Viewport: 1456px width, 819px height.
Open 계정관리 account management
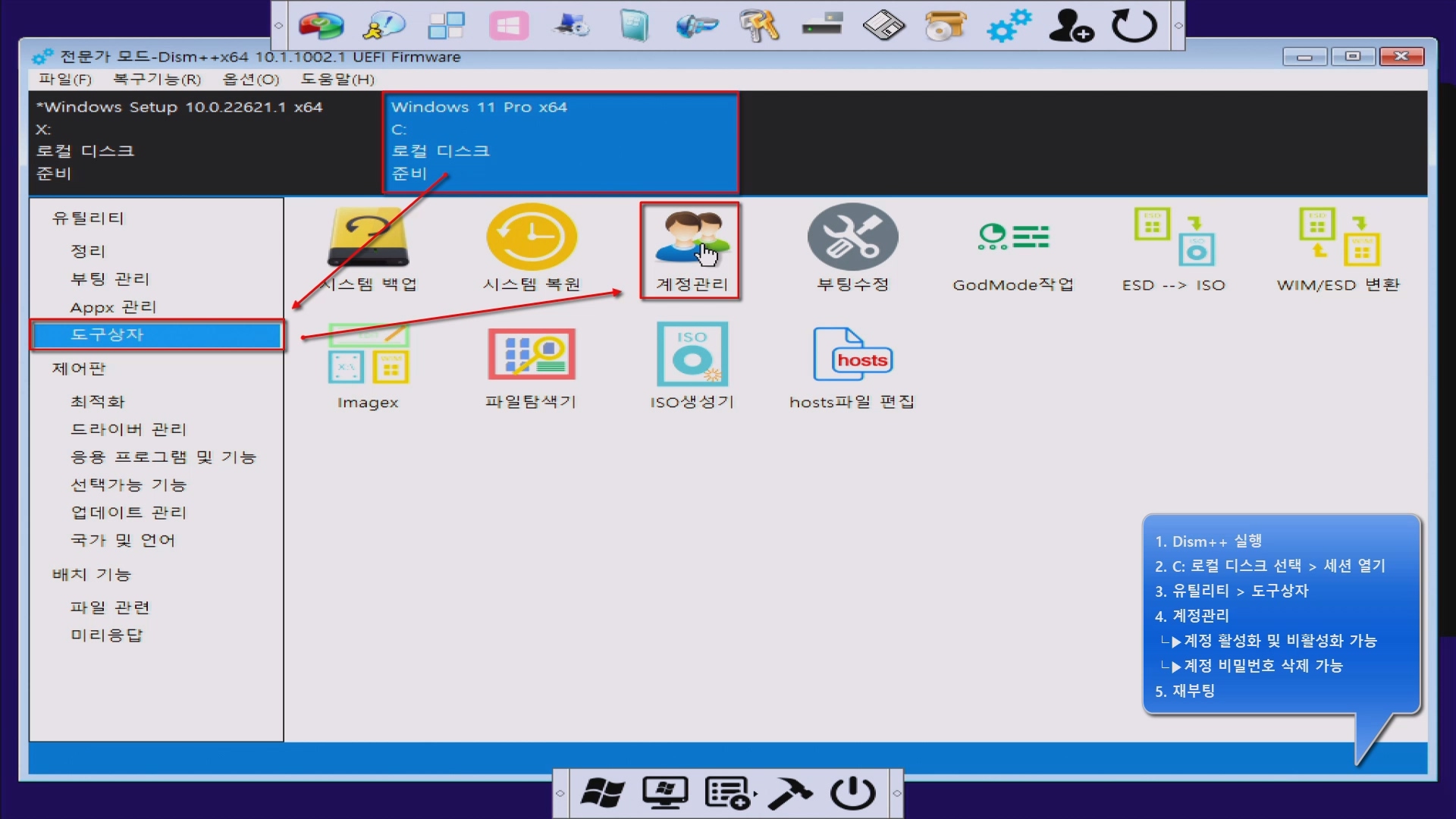pos(691,250)
